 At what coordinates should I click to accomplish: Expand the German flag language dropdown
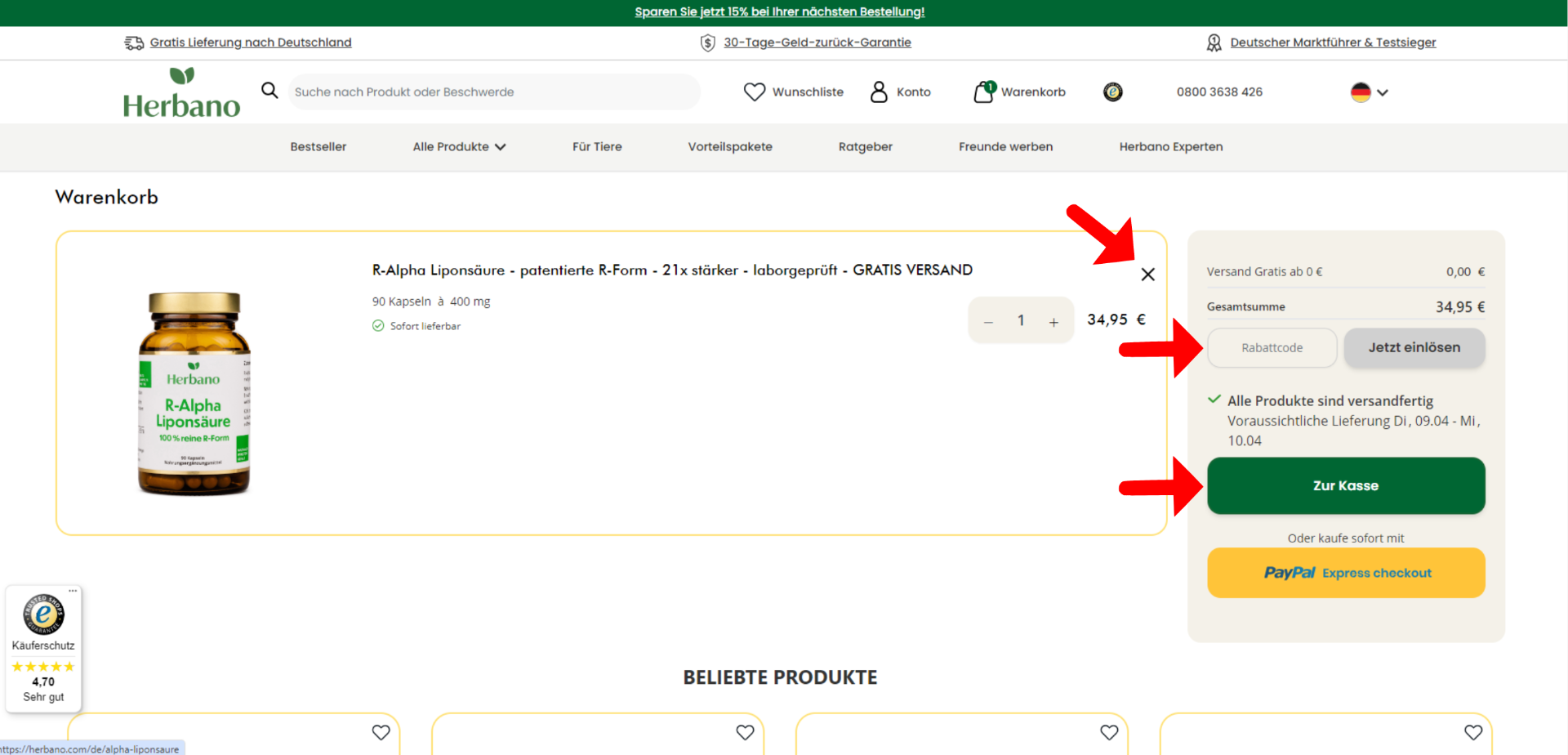pyautogui.click(x=1370, y=92)
